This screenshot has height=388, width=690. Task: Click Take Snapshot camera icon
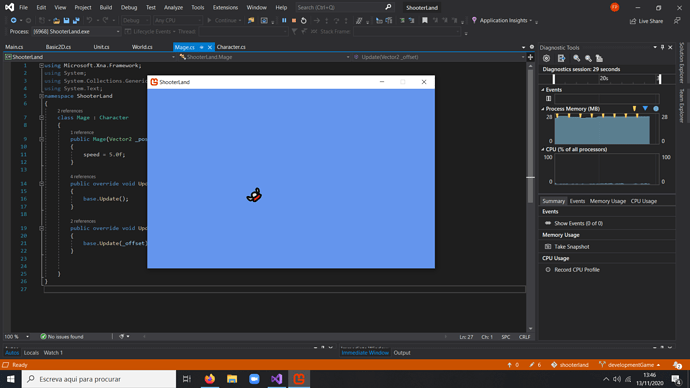548,247
